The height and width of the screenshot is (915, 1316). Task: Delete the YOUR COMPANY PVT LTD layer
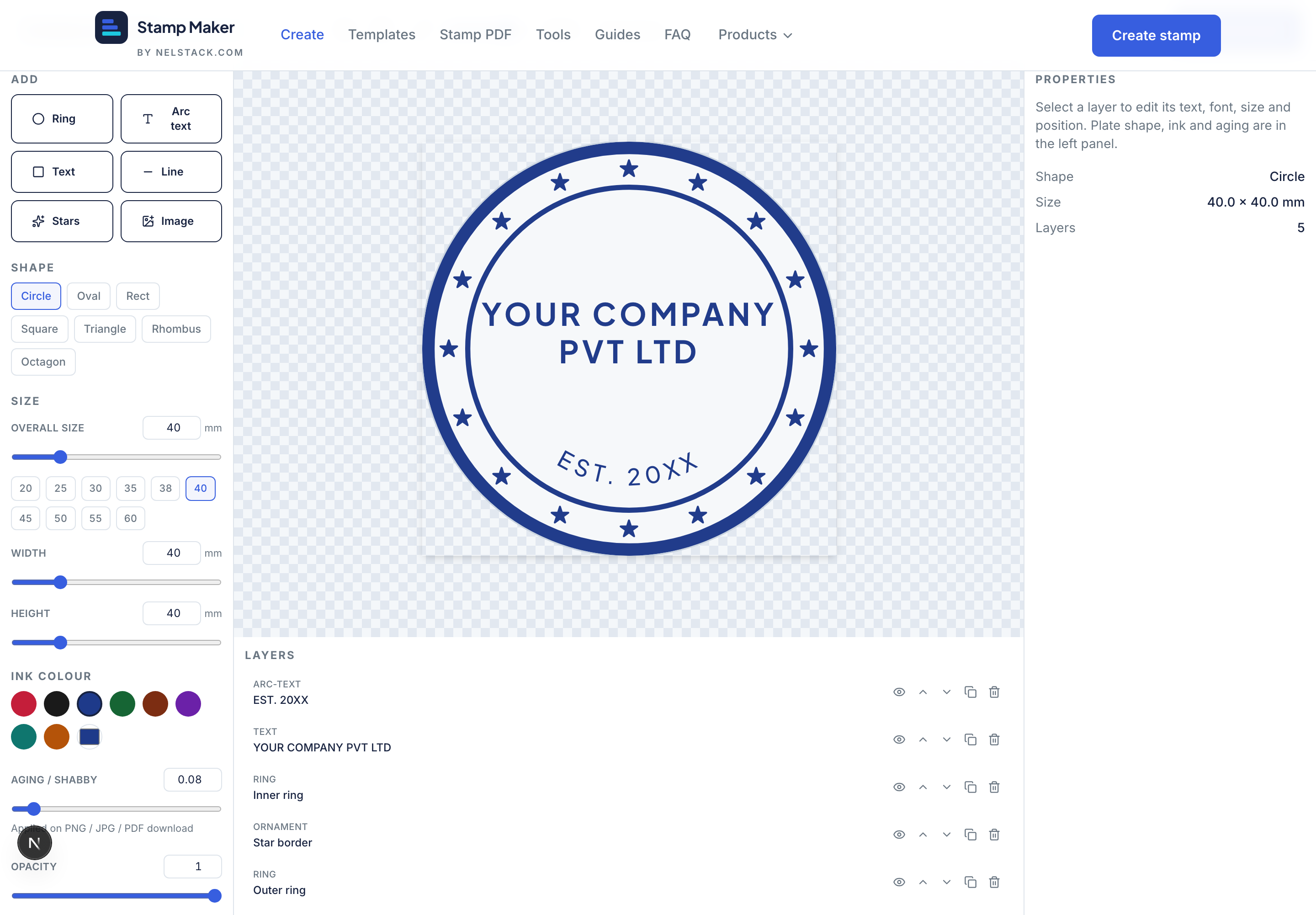(x=994, y=739)
